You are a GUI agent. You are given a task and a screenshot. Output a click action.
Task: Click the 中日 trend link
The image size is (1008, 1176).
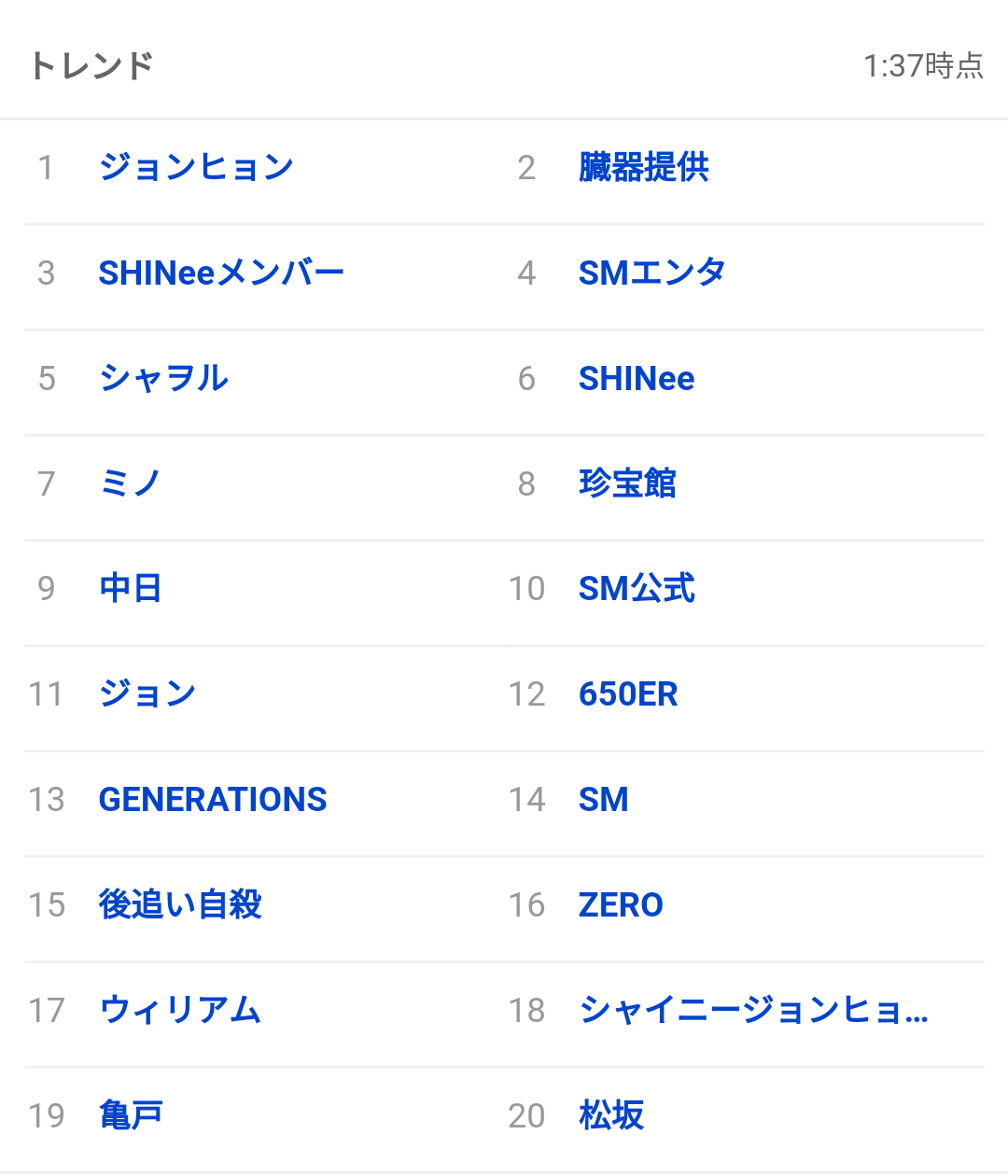click(x=131, y=589)
